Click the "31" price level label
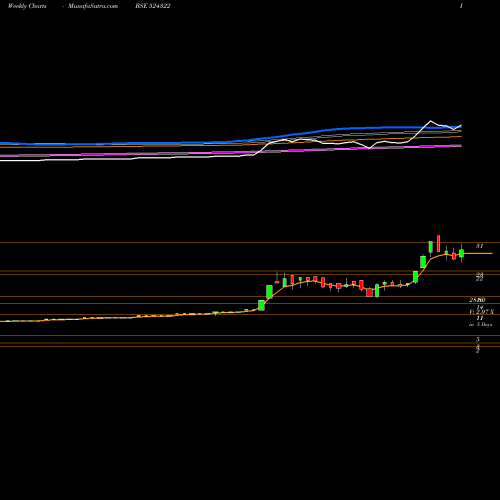Screen dimensions: 500x500 point(479,246)
